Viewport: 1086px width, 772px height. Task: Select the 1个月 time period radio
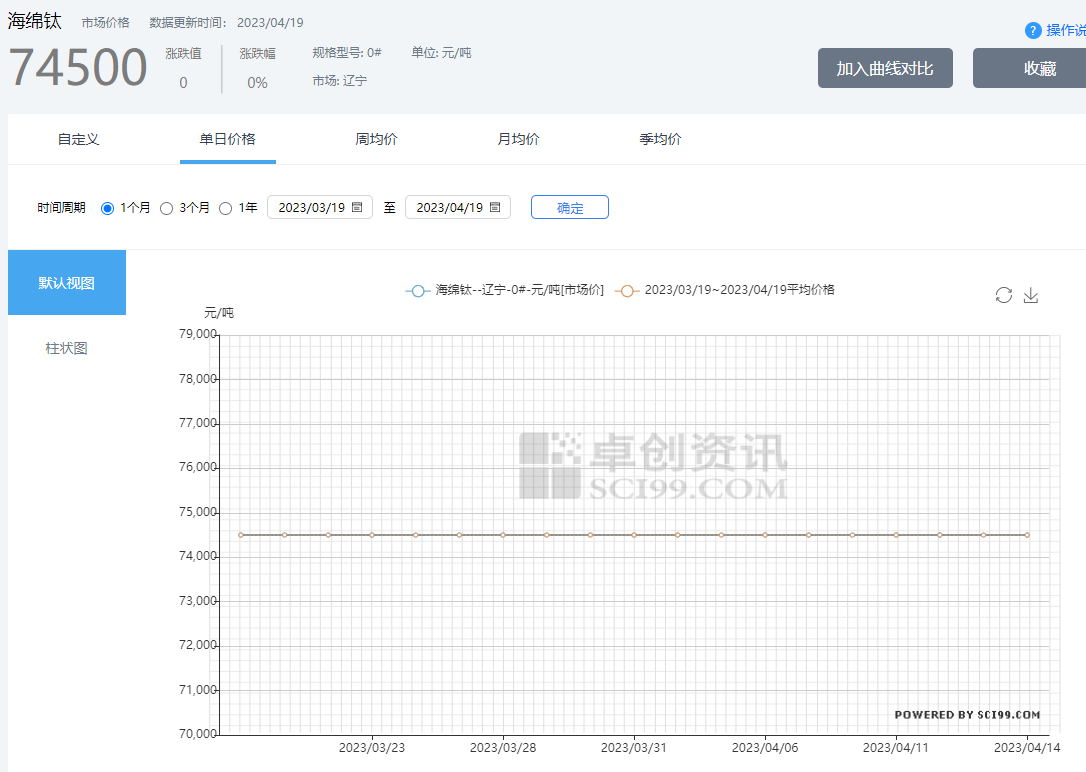click(108, 208)
